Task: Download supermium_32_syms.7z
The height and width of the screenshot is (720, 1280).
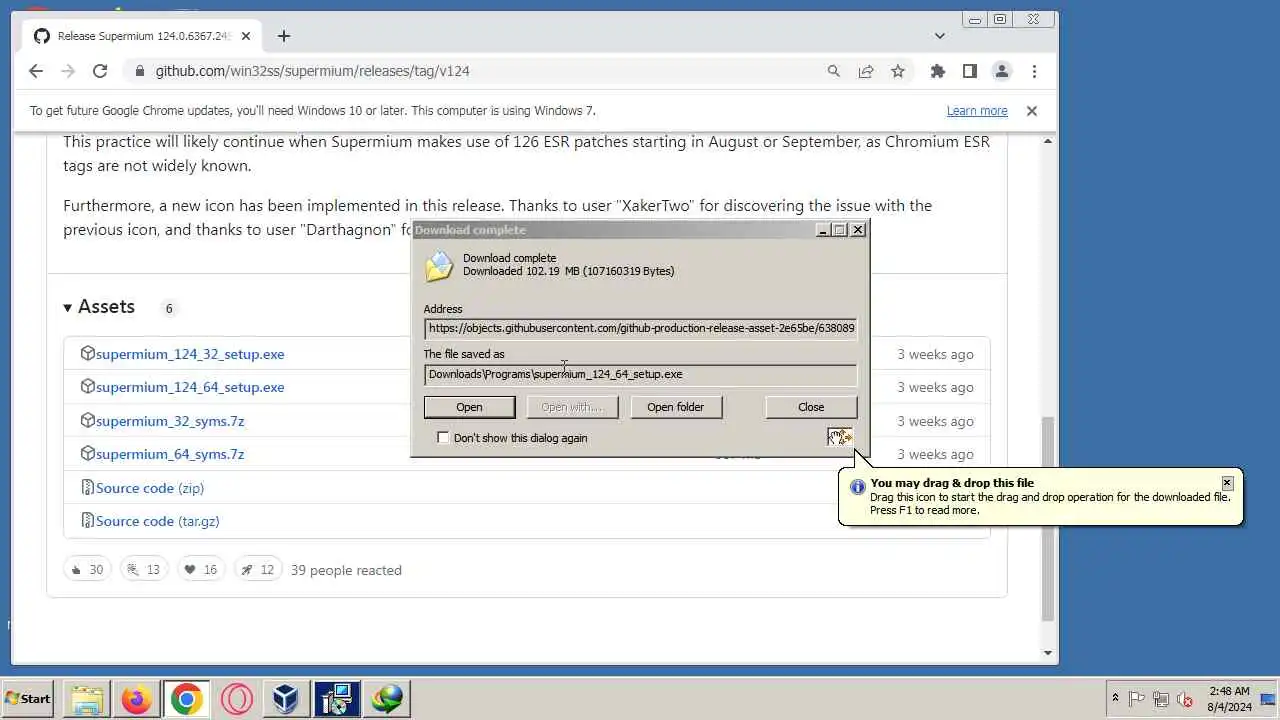Action: click(170, 421)
